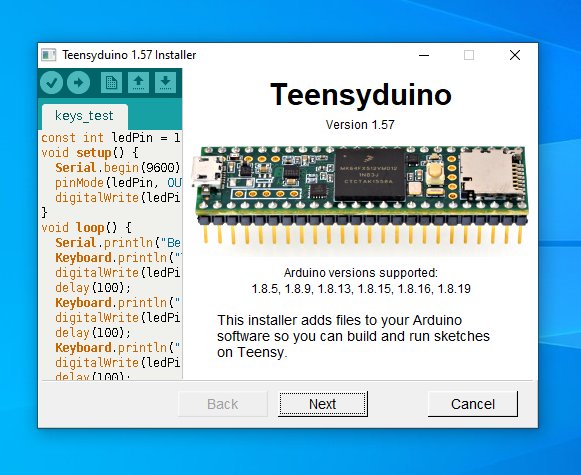
Task: Click the Verify checkmark icon
Action: coord(52,82)
